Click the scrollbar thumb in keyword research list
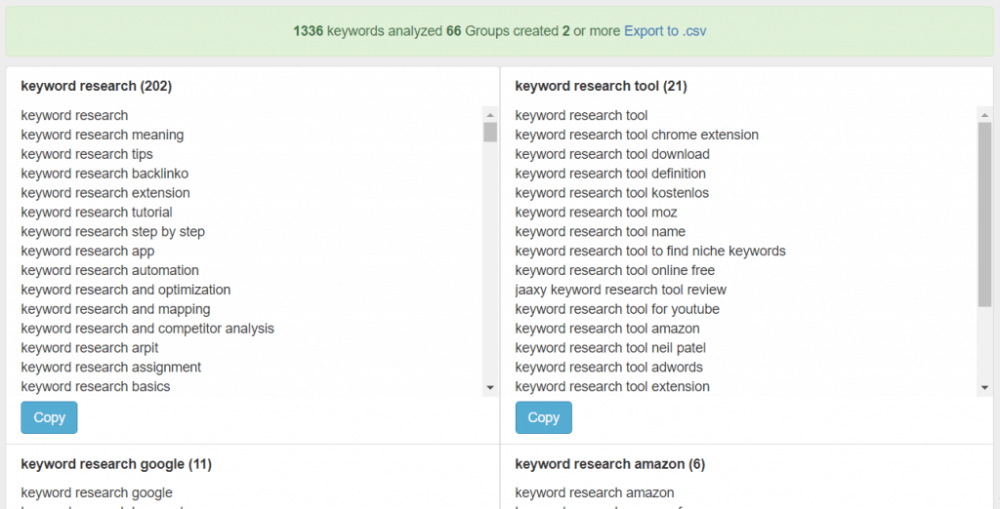This screenshot has height=509, width=1000. (x=490, y=132)
